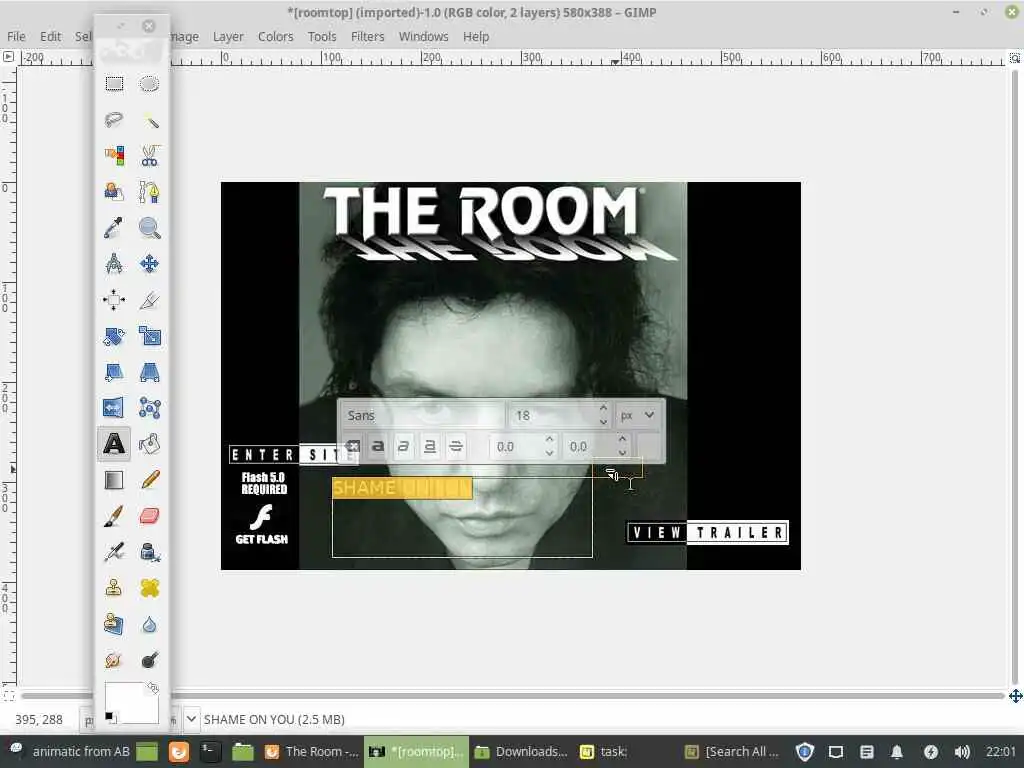Activate the Airbrush tool
1024x768 pixels.
tap(114, 552)
